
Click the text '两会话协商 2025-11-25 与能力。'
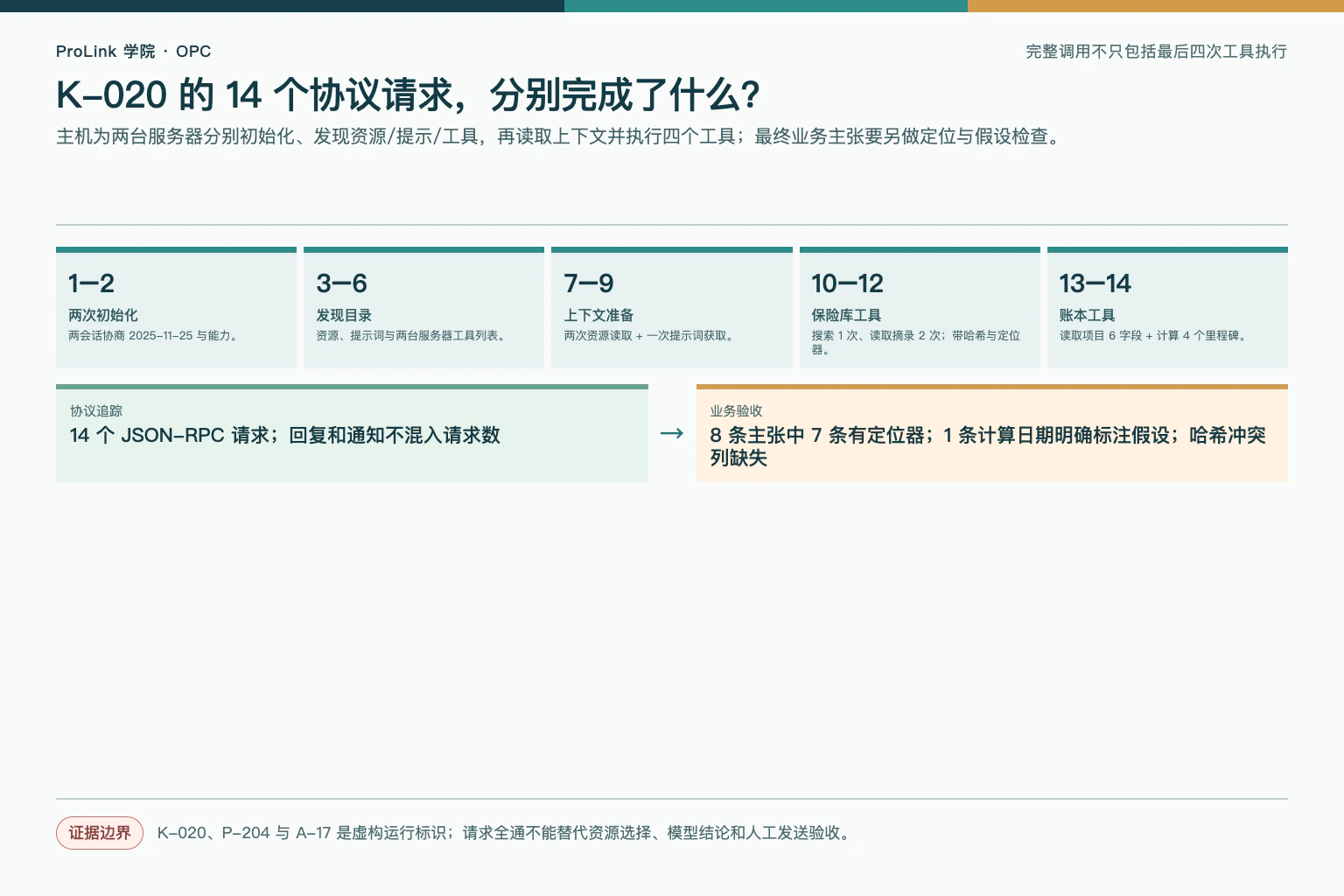click(x=154, y=336)
